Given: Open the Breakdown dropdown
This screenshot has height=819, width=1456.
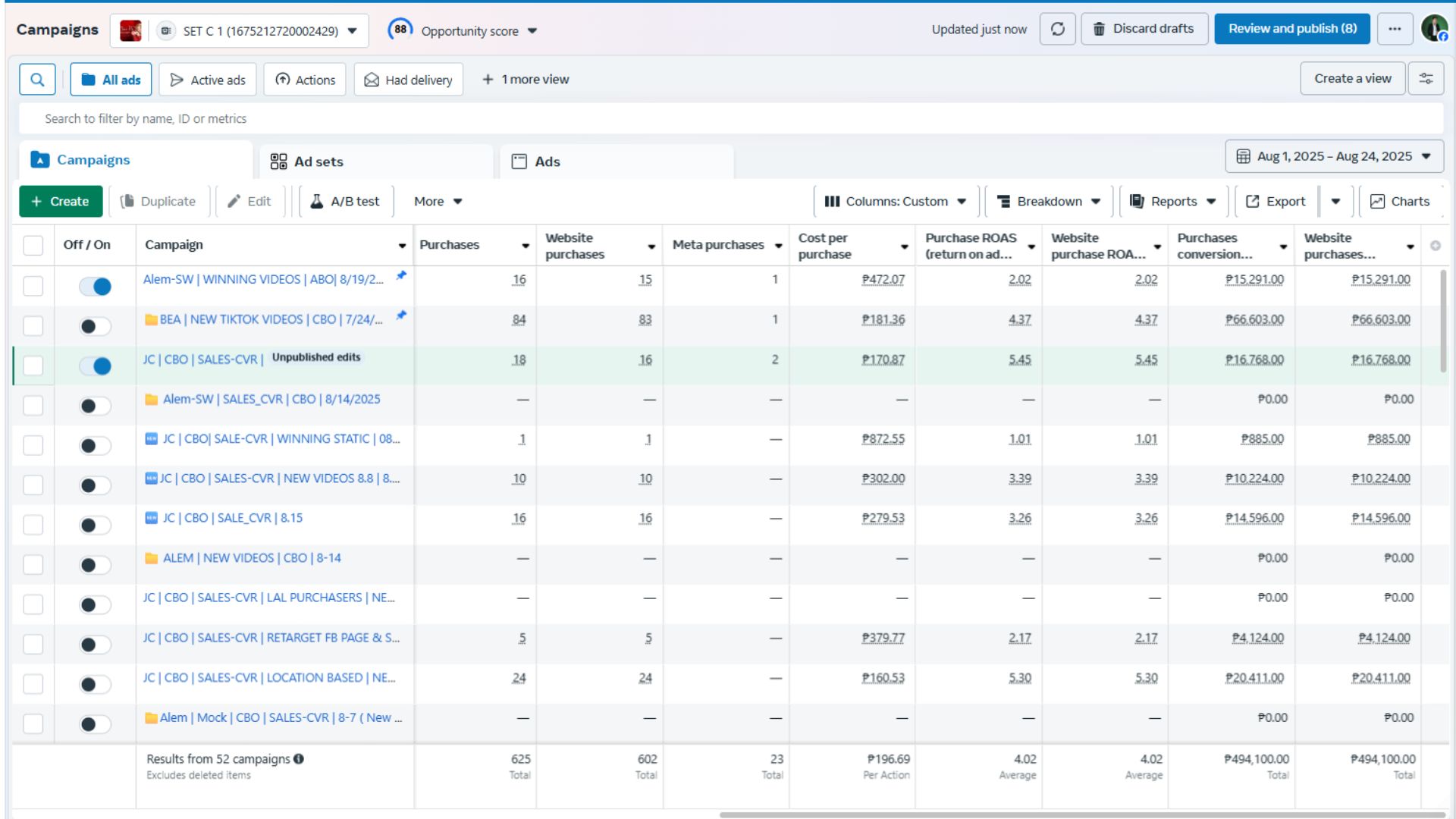Looking at the screenshot, I should tap(1049, 202).
